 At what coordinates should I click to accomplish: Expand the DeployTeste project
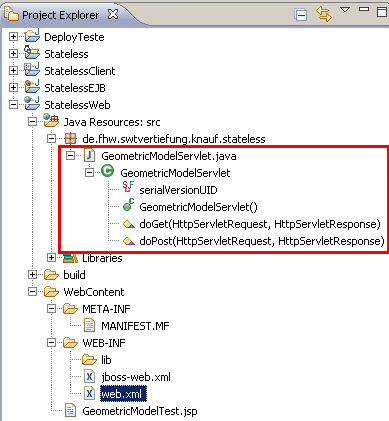coord(13,36)
